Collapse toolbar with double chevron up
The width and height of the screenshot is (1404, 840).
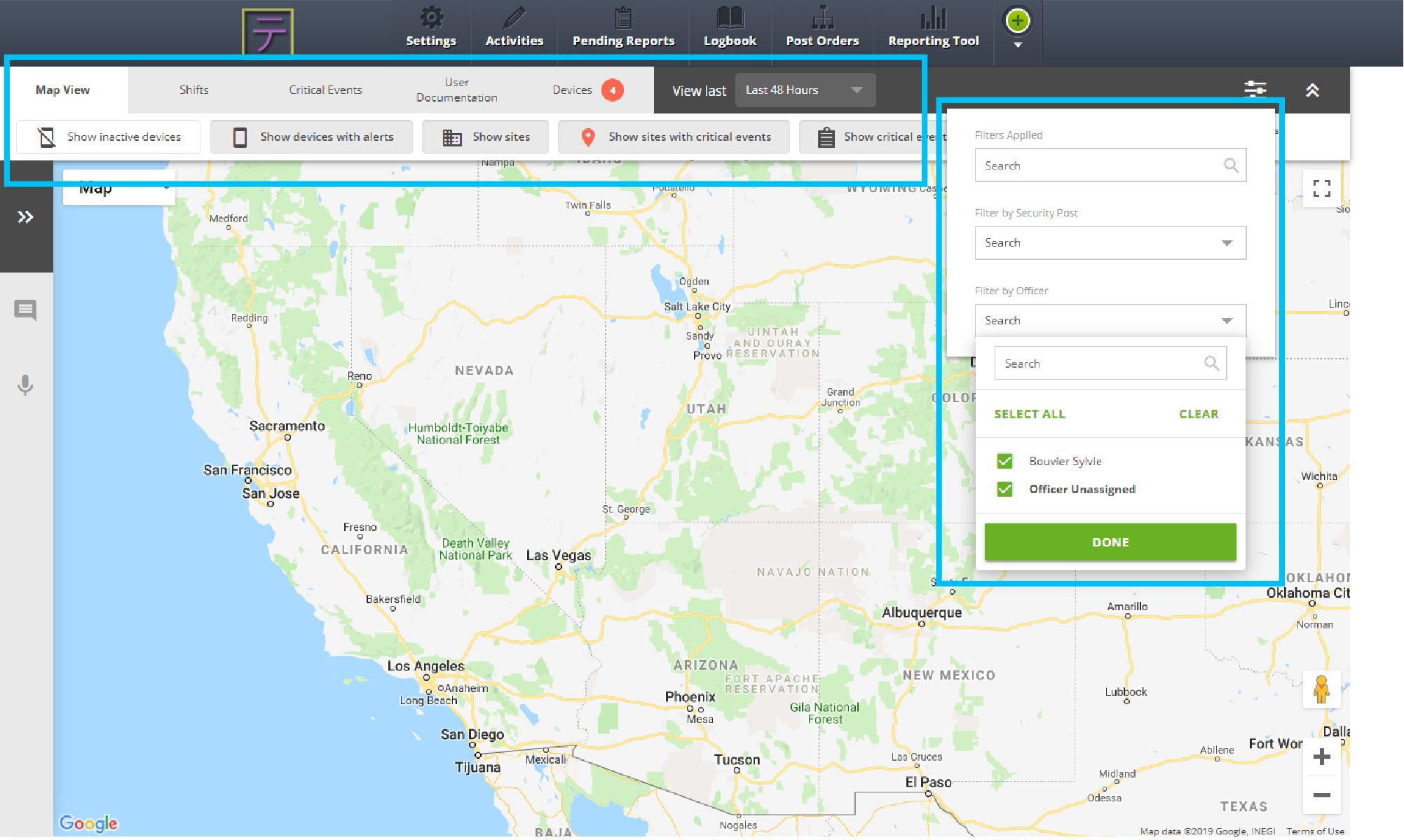point(1312,90)
